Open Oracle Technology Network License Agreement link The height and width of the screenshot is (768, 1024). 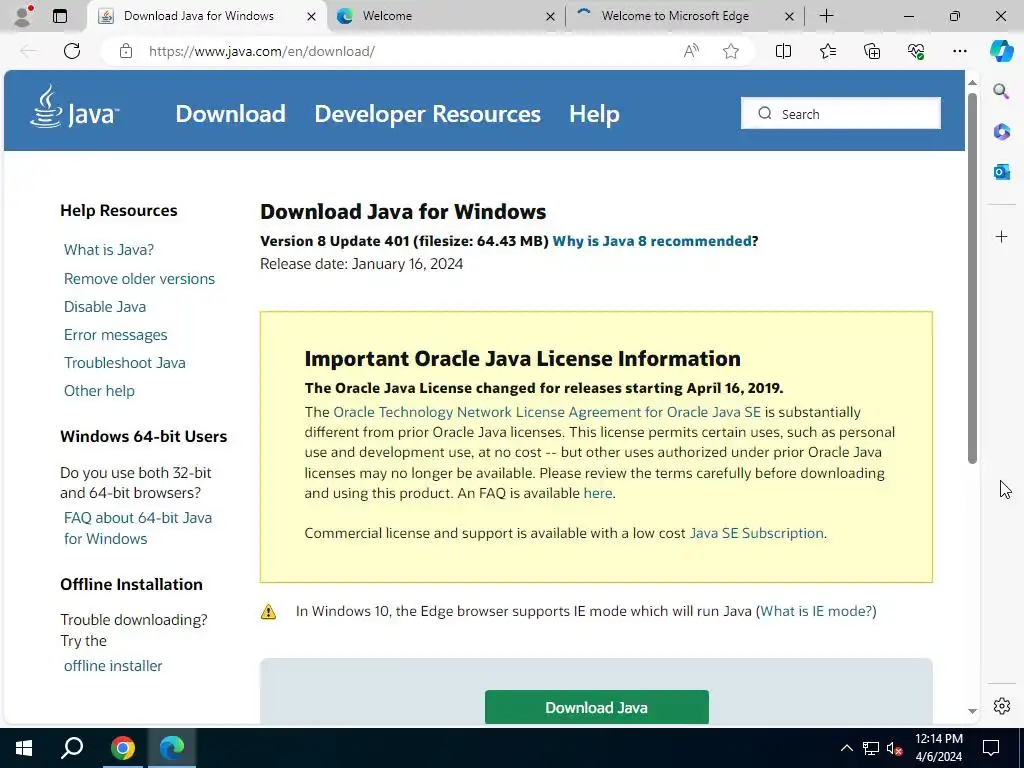click(547, 412)
